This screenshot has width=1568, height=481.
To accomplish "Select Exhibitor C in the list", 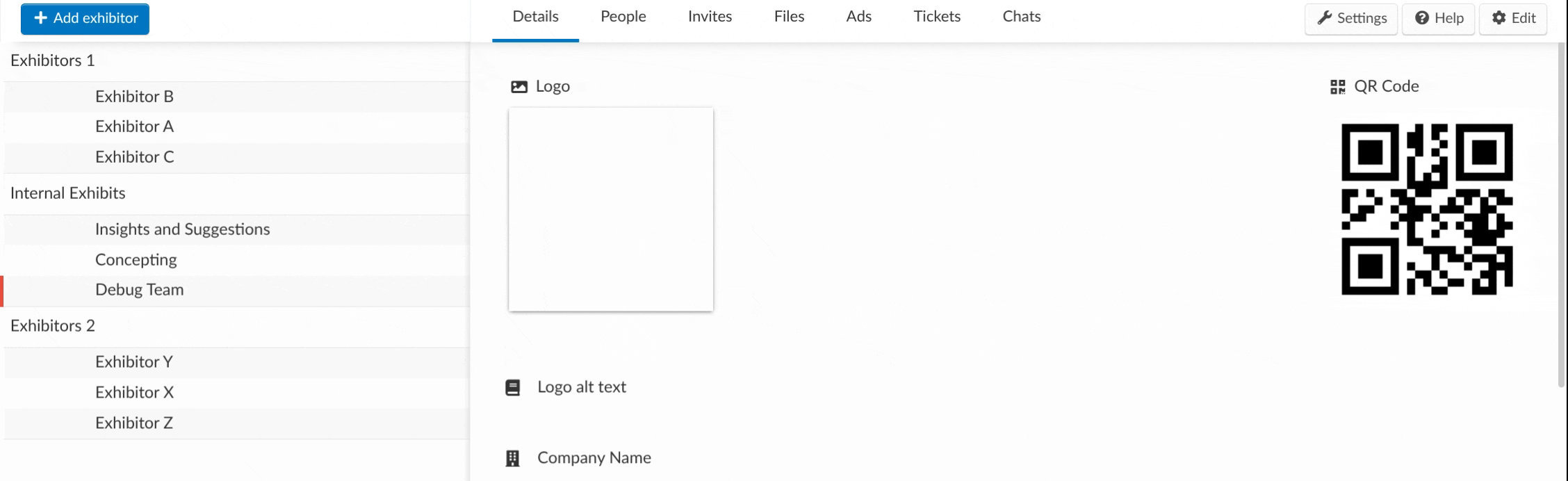I will click(x=236, y=157).
